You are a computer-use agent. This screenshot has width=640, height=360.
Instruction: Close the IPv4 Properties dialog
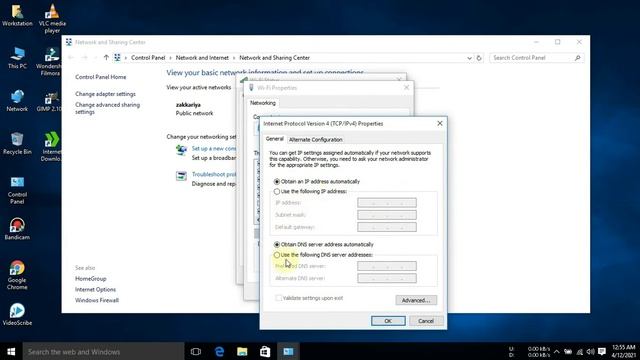(x=440, y=123)
